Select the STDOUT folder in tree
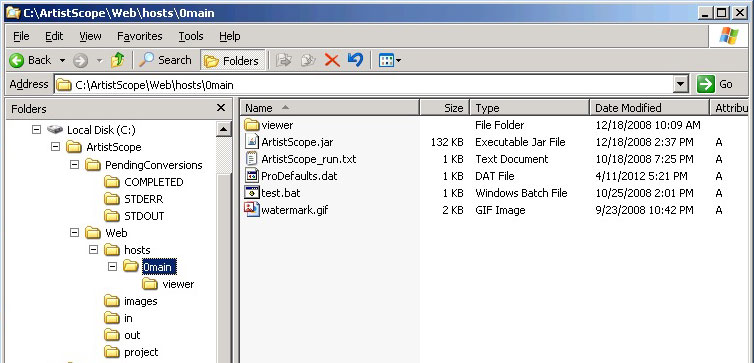This screenshot has width=754, height=363. pos(144,216)
